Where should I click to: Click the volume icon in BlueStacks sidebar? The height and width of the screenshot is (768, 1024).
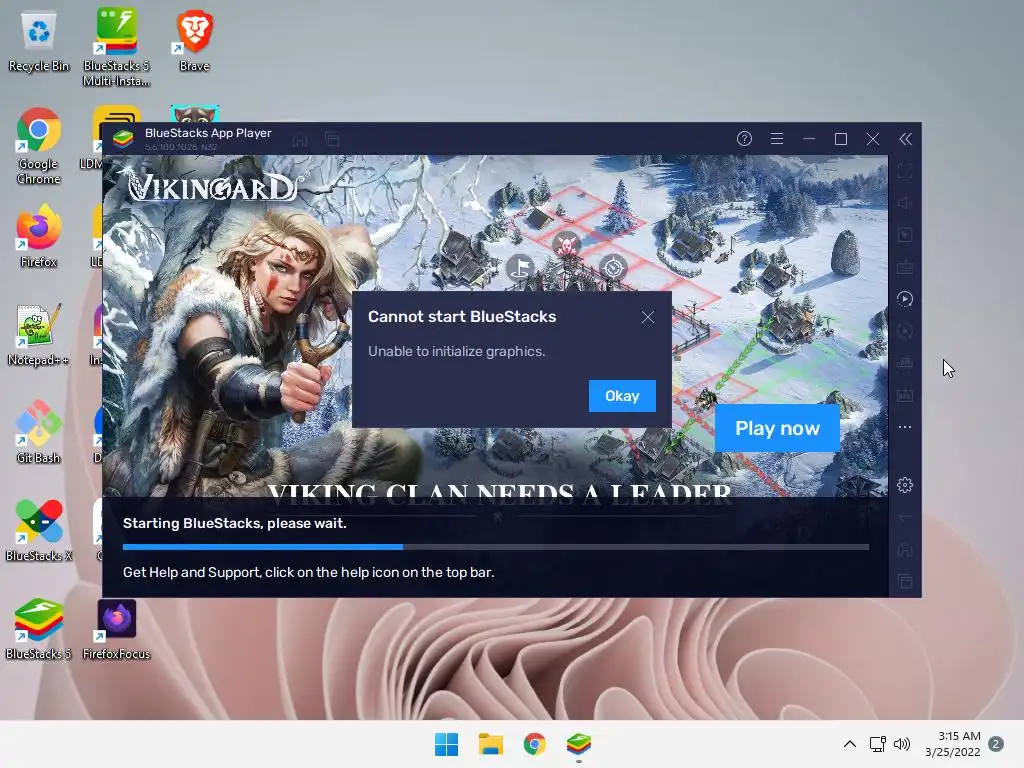click(904, 203)
